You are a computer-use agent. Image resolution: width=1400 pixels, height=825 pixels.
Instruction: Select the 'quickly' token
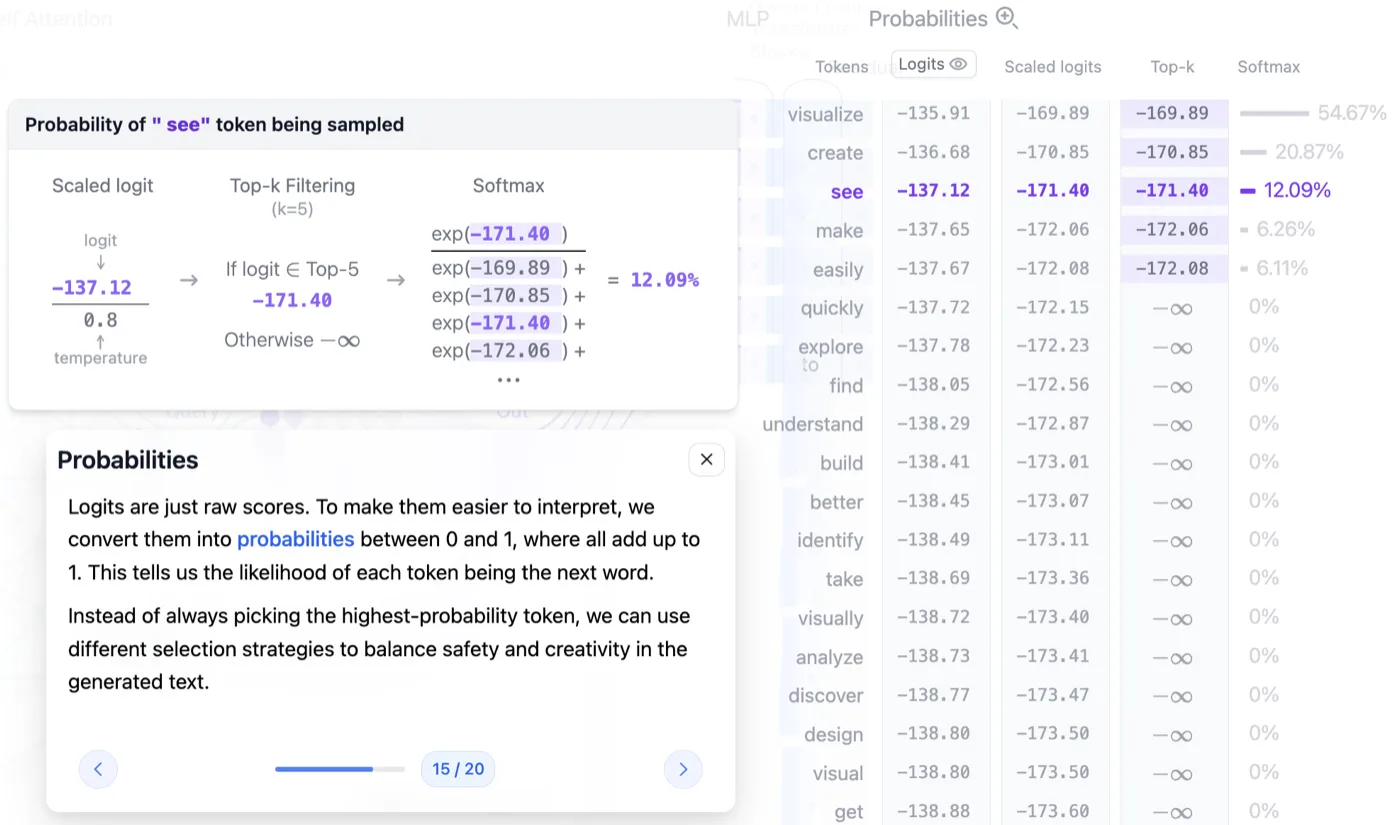(x=832, y=308)
